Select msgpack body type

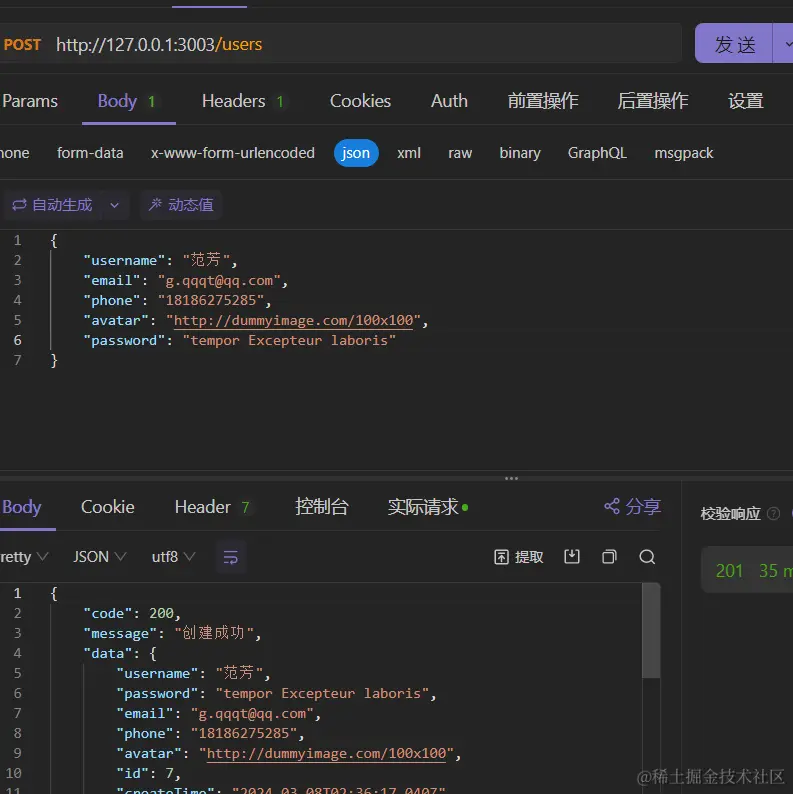click(x=684, y=153)
